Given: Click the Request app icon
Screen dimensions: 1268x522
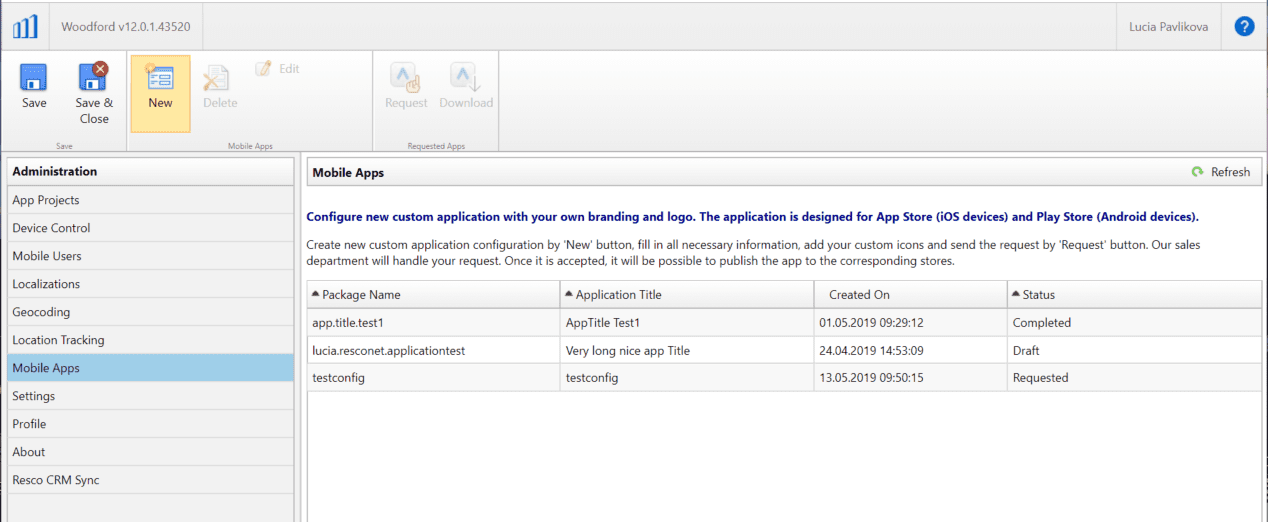Looking at the screenshot, I should coord(406,77).
